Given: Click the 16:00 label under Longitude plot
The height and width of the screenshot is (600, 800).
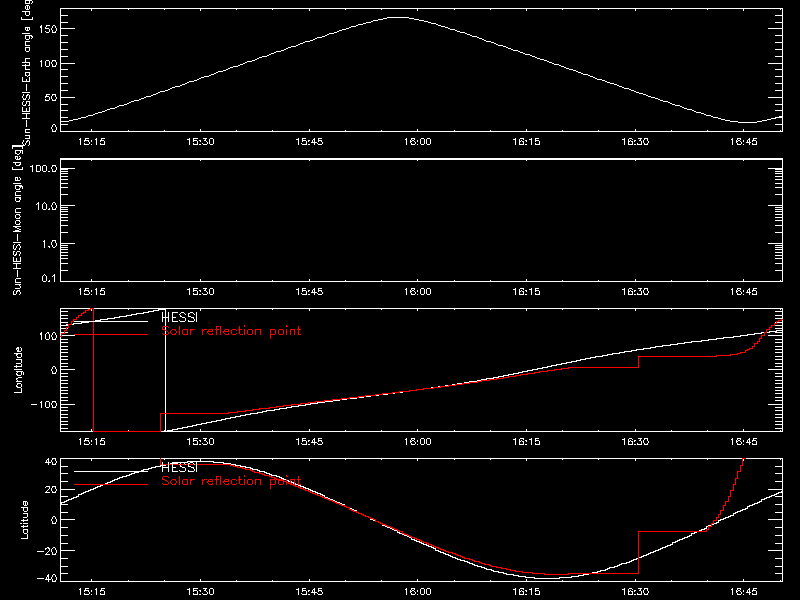Looking at the screenshot, I should 418,442.
